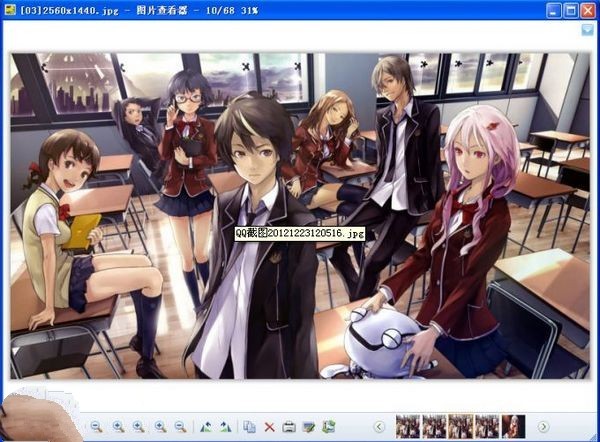Select the third highlighted thumbnail in filmstrip
Viewport: 600px width, 442px height.
click(x=461, y=426)
